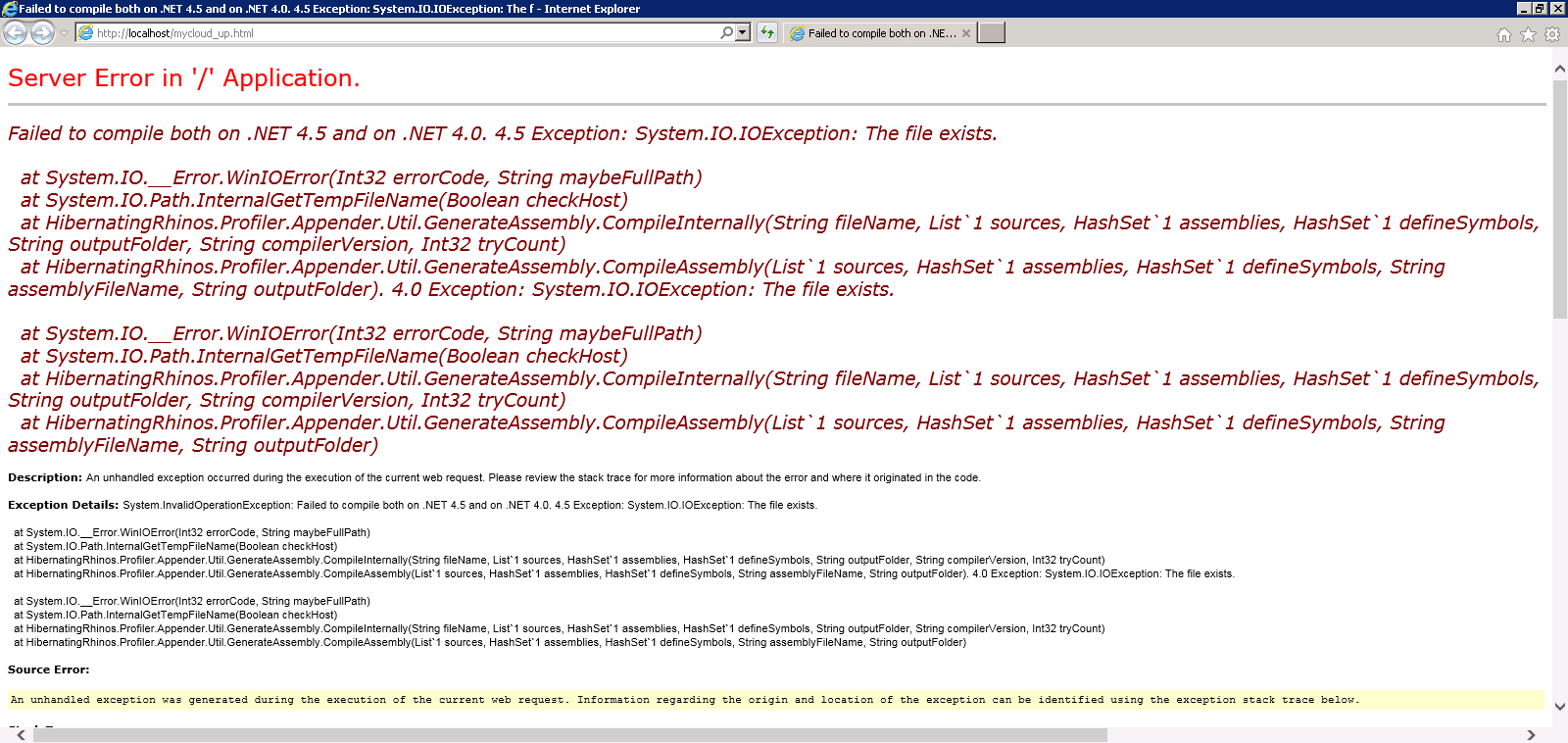Go forward with the Forward arrow button
The width and height of the screenshot is (1568, 743).
[42, 33]
